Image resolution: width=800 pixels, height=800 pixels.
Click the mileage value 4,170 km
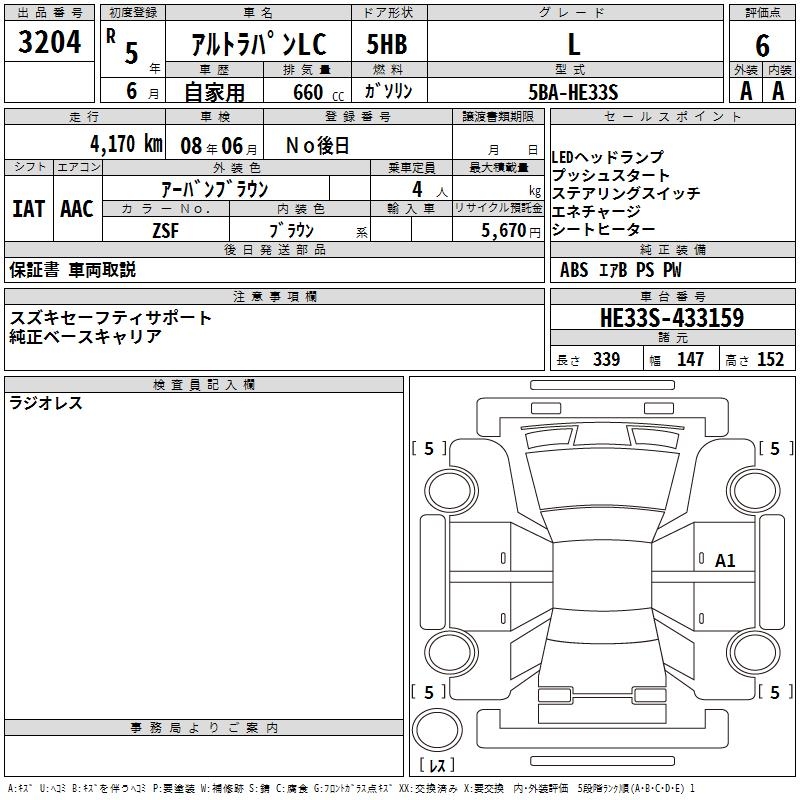tap(126, 144)
